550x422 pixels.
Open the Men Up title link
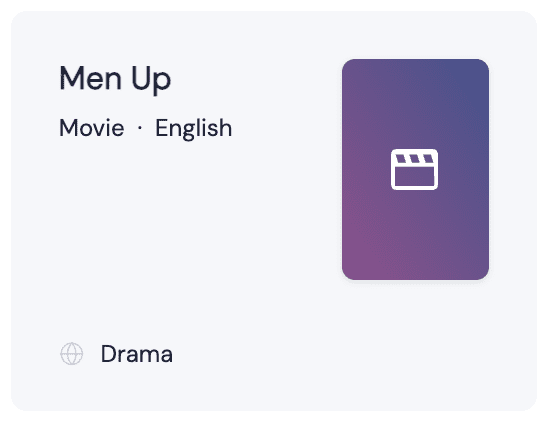[115, 79]
